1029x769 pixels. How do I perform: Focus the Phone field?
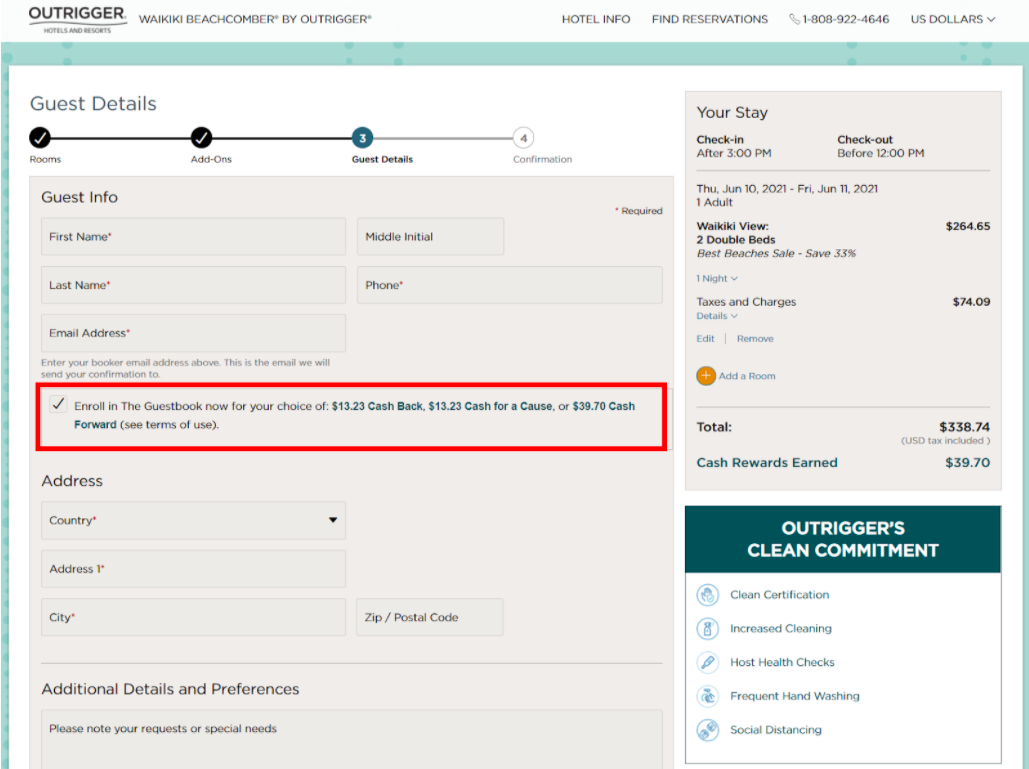pos(510,285)
